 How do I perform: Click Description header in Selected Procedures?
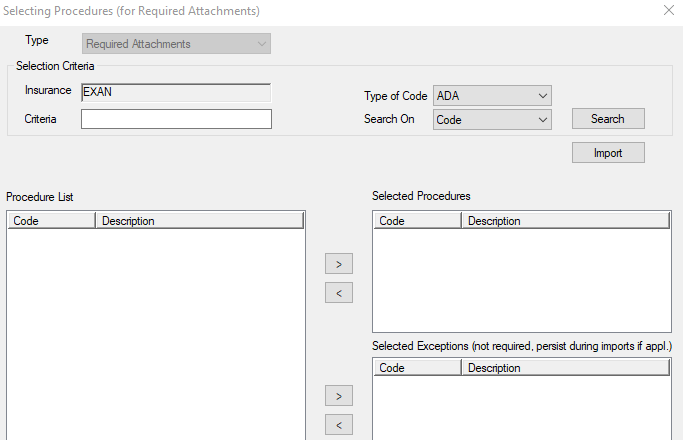[x=565, y=221]
